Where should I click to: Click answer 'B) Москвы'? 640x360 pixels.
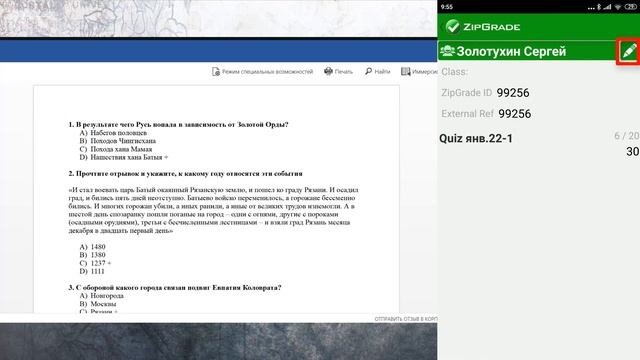pos(98,304)
